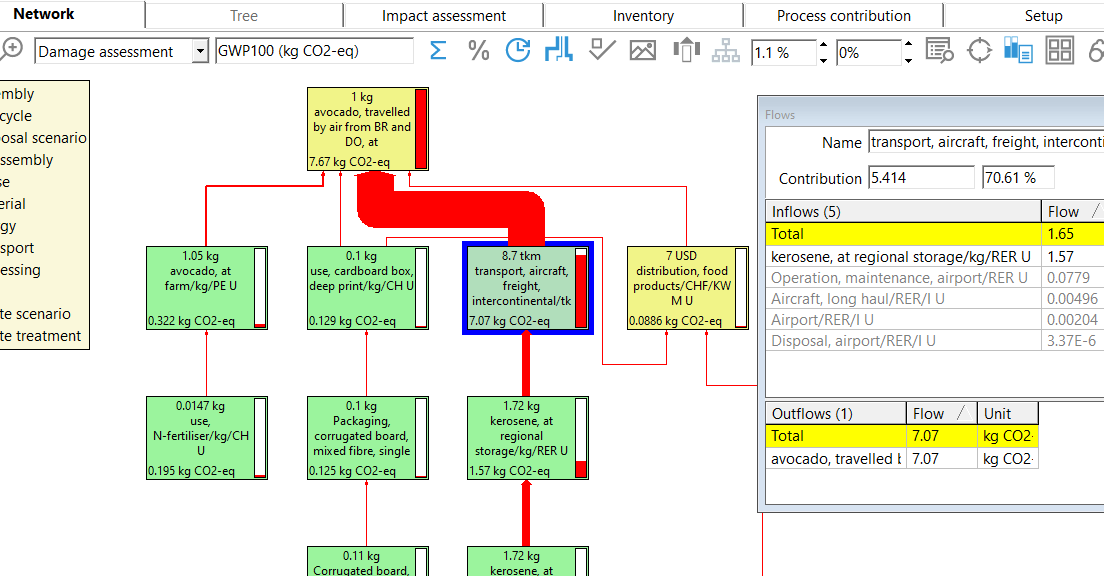Select Aircraft, long haul row
This screenshot has width=1104, height=576.
[x=934, y=299]
